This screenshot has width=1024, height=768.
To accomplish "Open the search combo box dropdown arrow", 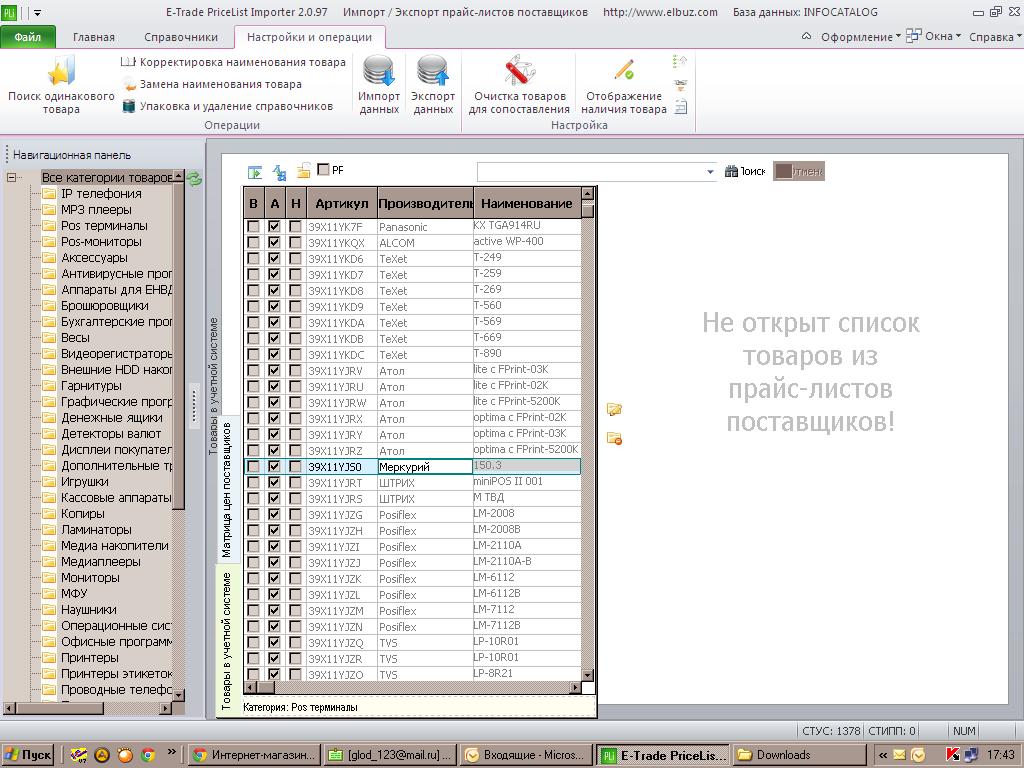I will pyautogui.click(x=711, y=172).
